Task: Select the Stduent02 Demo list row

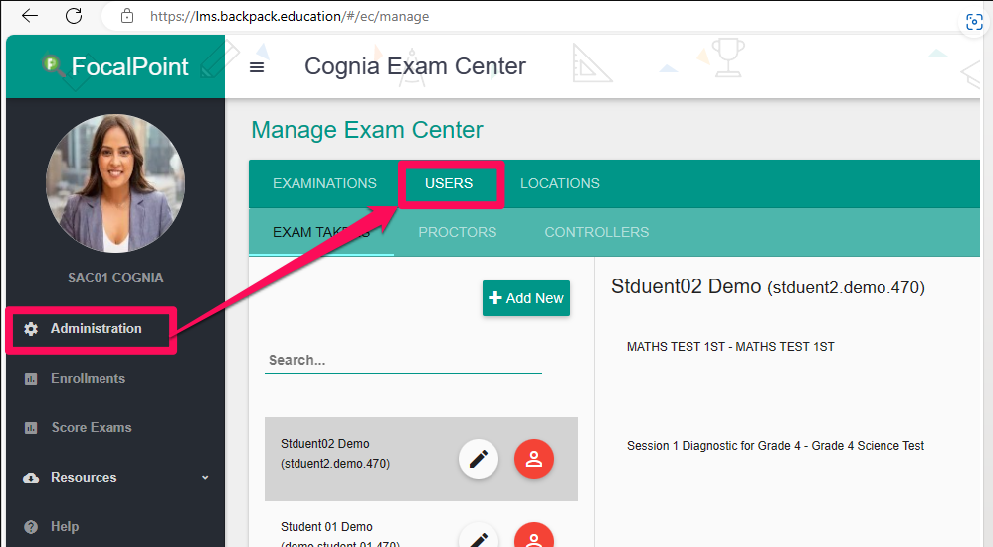Action: click(421, 459)
